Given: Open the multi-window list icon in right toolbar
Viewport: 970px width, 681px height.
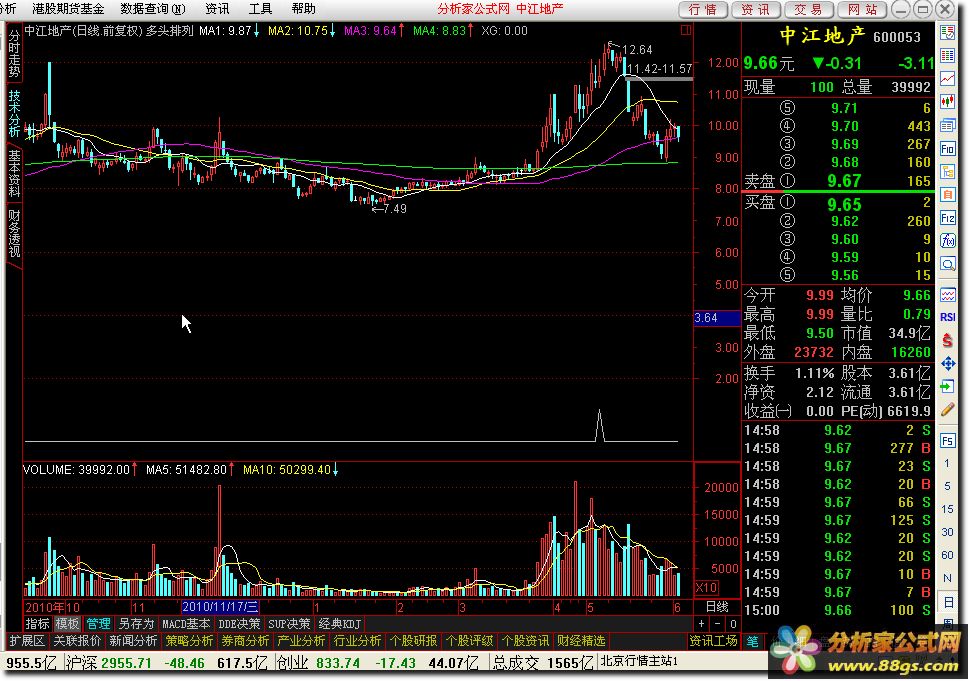Looking at the screenshot, I should [x=947, y=126].
